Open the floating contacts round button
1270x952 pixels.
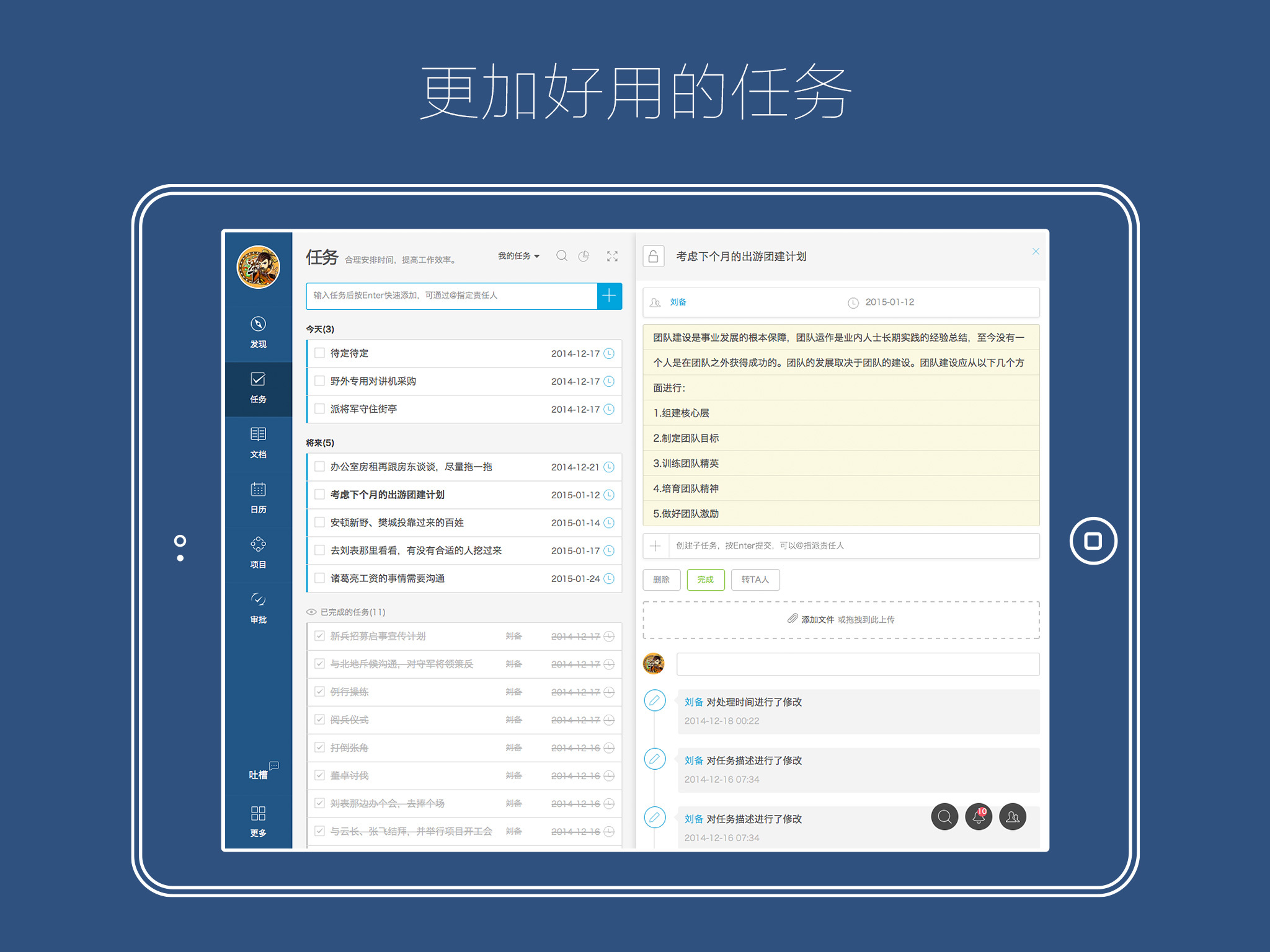[1013, 817]
